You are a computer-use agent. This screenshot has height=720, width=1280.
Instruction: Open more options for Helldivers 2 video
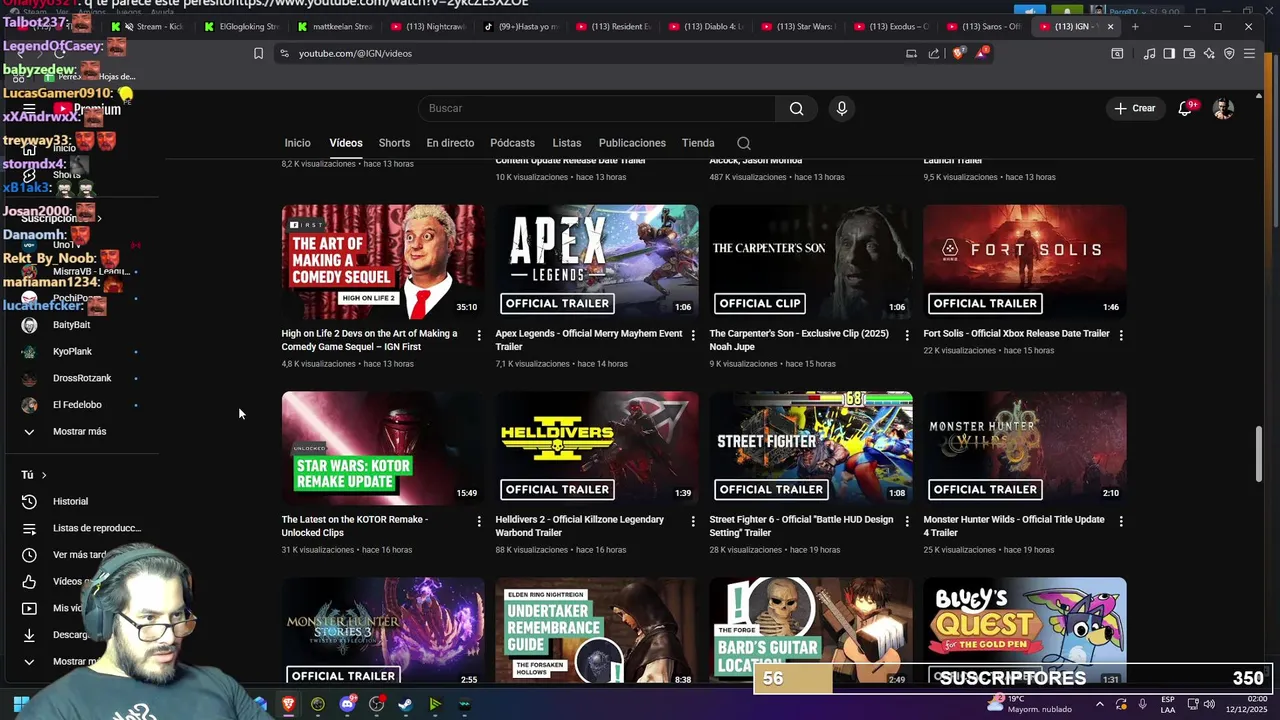[693, 521]
